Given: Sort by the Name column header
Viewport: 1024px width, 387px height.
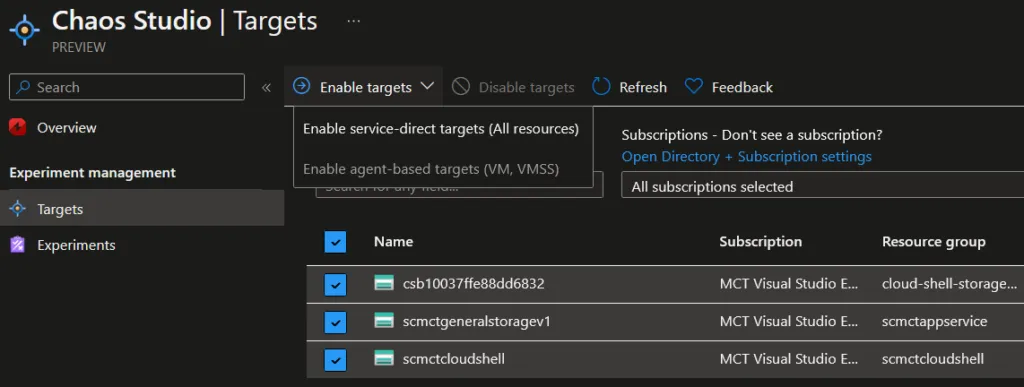Looking at the screenshot, I should (393, 241).
